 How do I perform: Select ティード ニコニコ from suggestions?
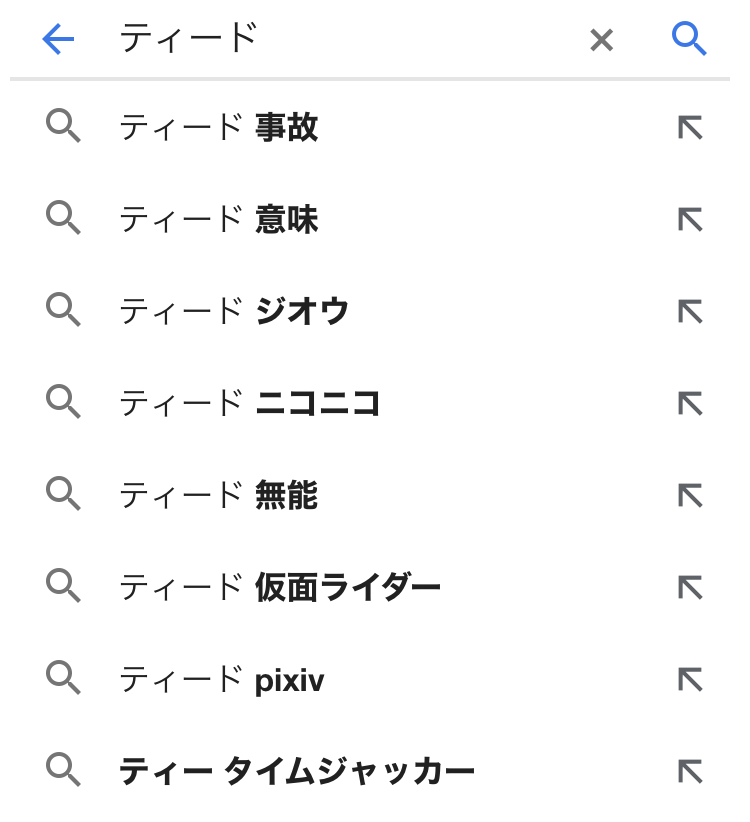tap(250, 403)
